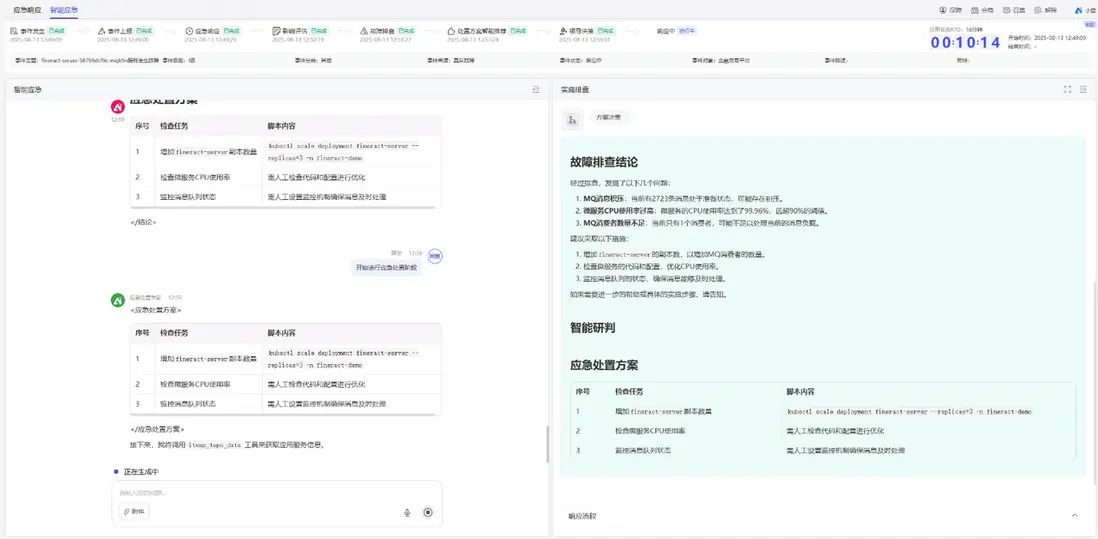
Task: Click the </应急处置方案> closing tag text in the chat
Action: point(158,429)
